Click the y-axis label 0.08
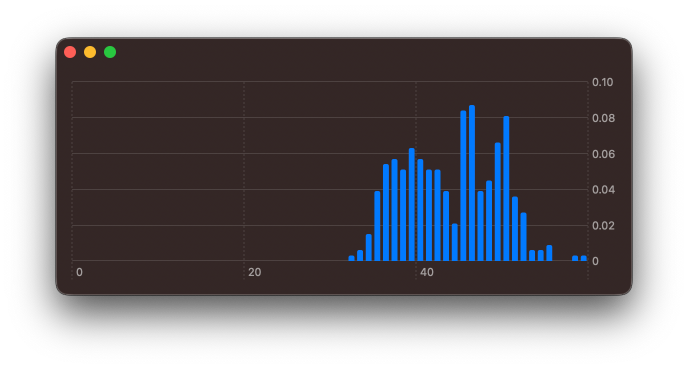This screenshot has width=688, height=369. pyautogui.click(x=603, y=118)
